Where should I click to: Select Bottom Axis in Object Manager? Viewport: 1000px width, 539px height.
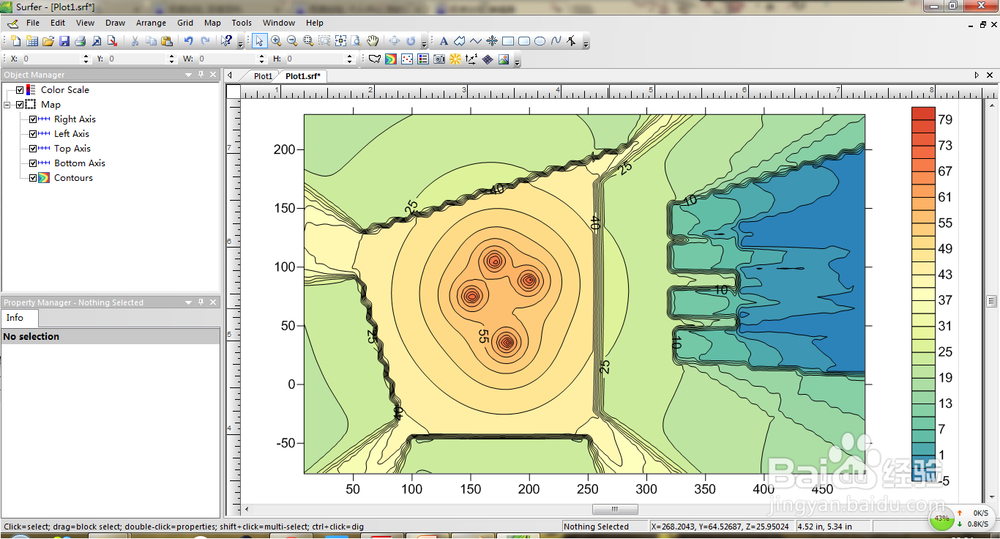pos(79,163)
